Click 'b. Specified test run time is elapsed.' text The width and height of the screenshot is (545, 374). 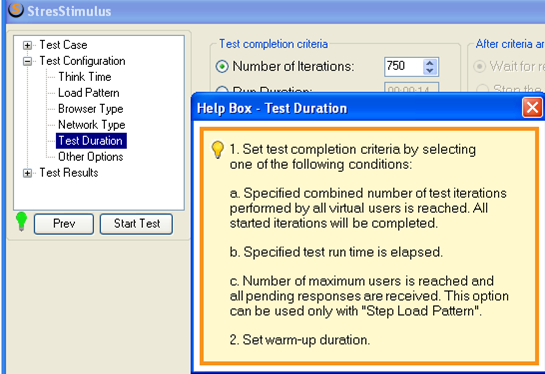coord(336,252)
